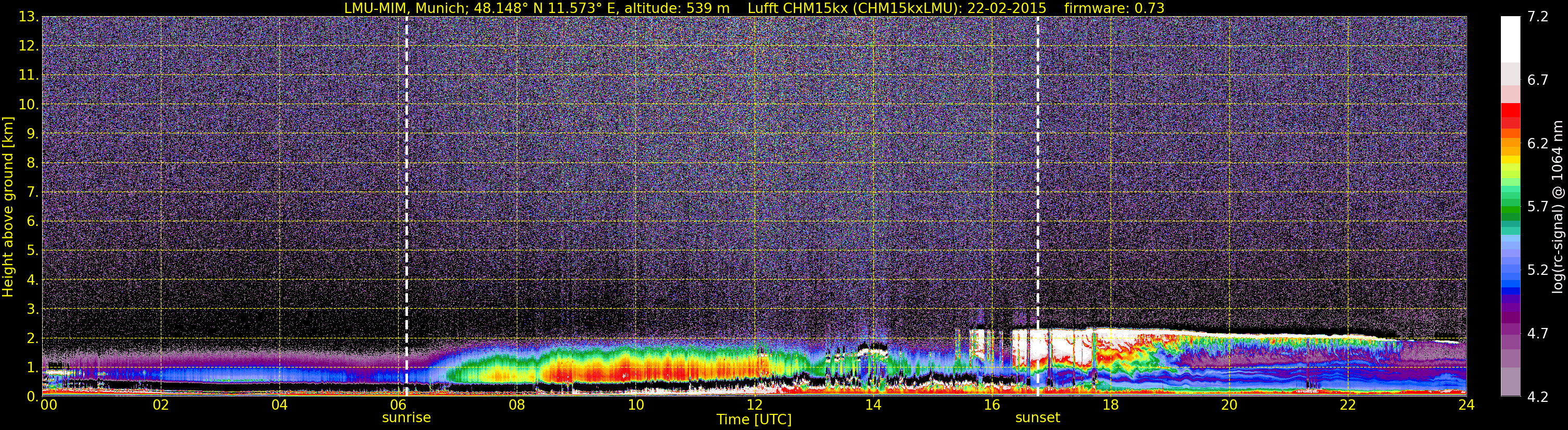Click the 06 tick on the time axis
This screenshot has width=1568, height=430.
click(x=398, y=405)
